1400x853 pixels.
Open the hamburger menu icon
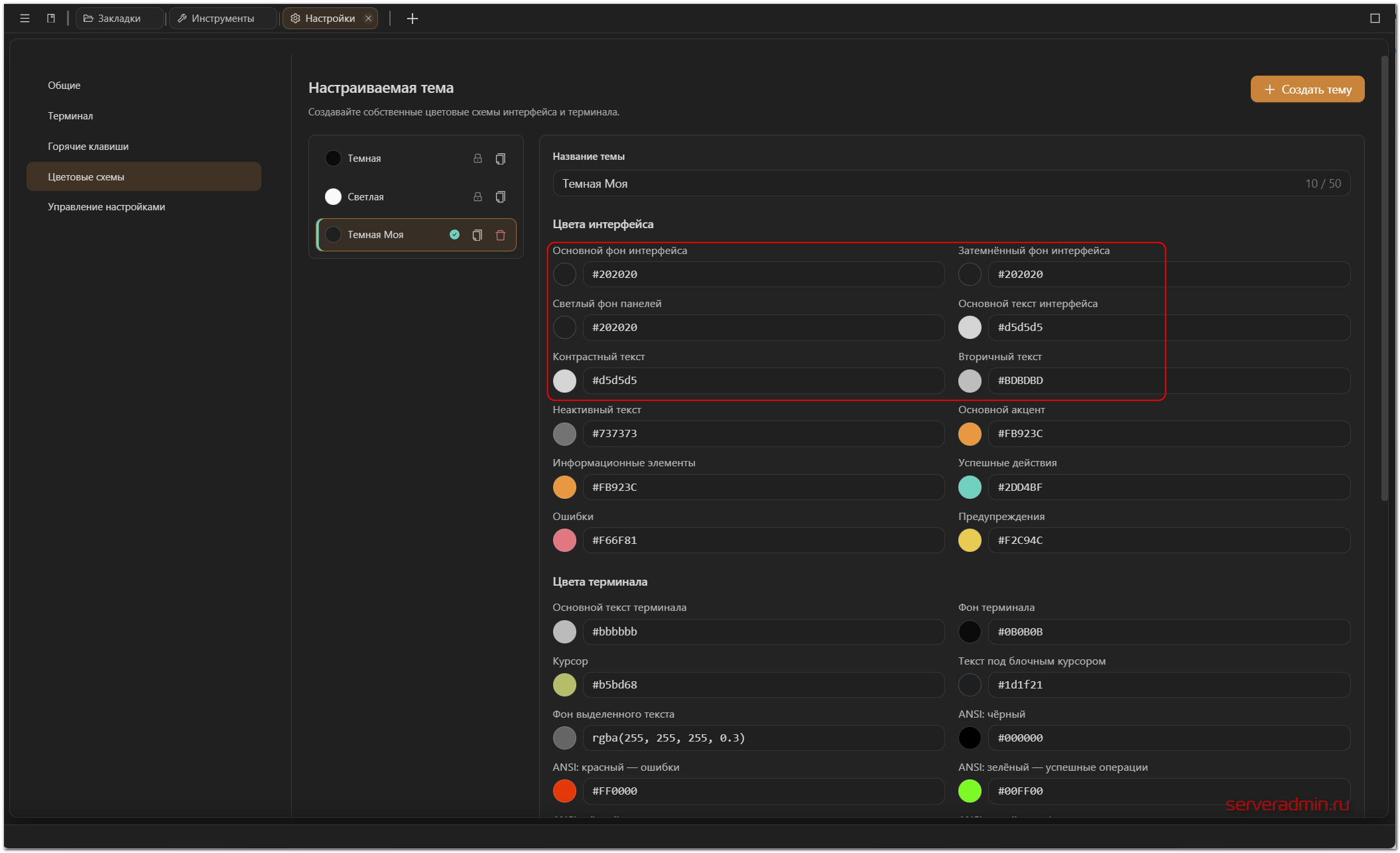25,19
